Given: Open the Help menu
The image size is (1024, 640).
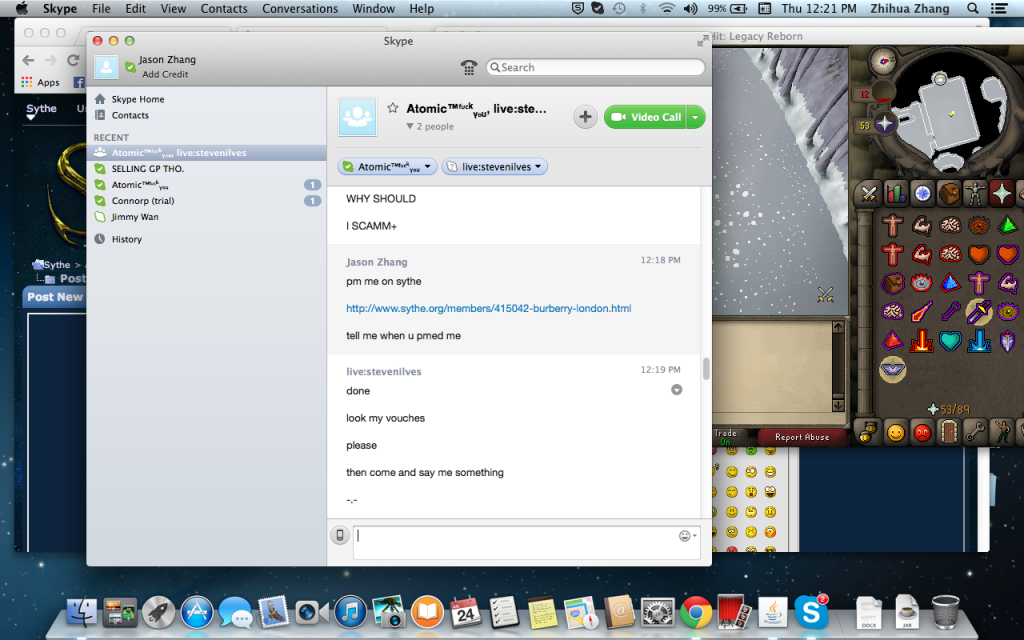Looking at the screenshot, I should [x=421, y=8].
